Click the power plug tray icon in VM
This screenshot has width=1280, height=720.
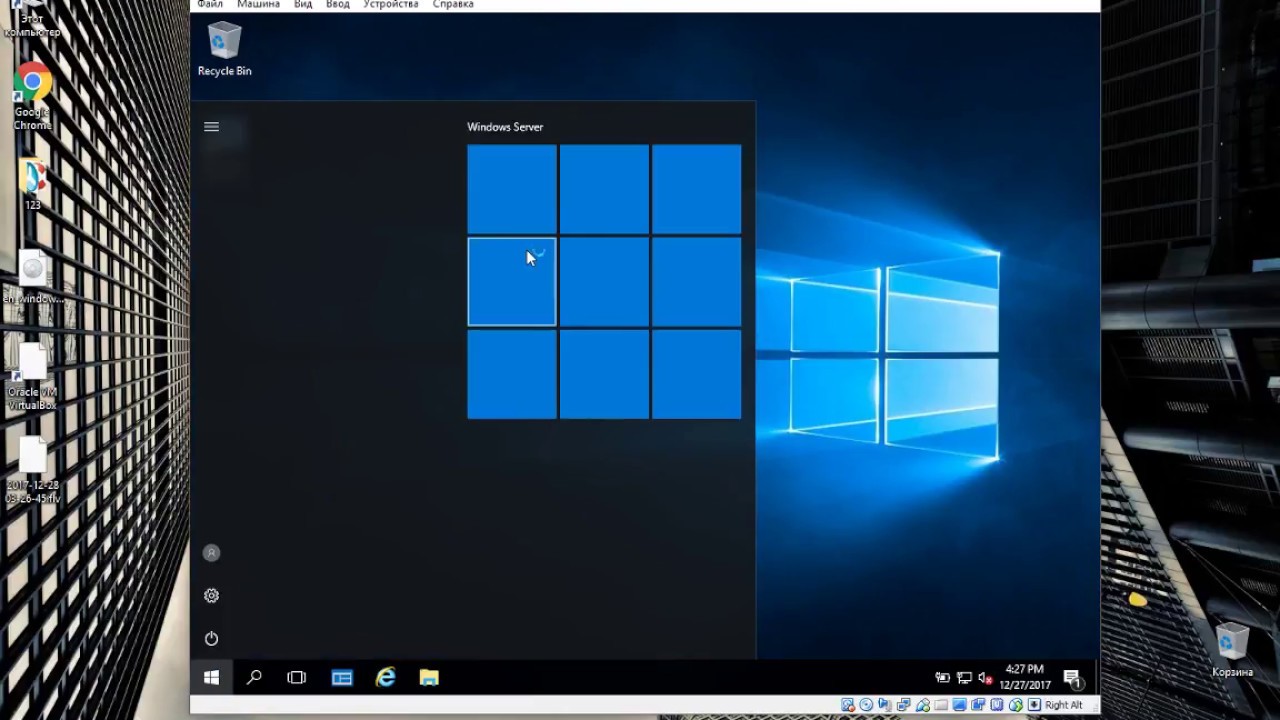942,678
